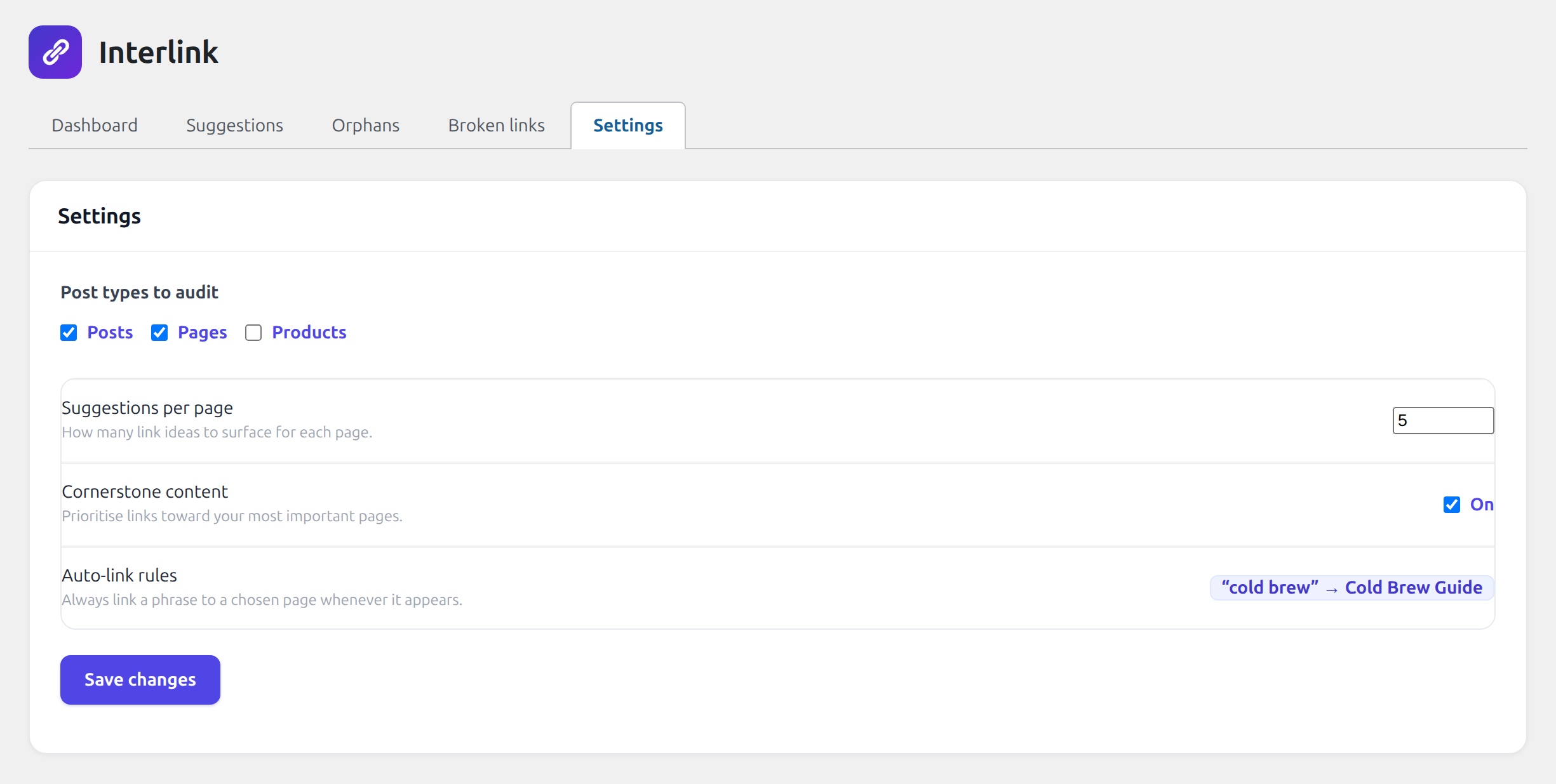Screen dimensions: 1556x784
Task: Open the Dashboard tab
Action: click(95, 126)
